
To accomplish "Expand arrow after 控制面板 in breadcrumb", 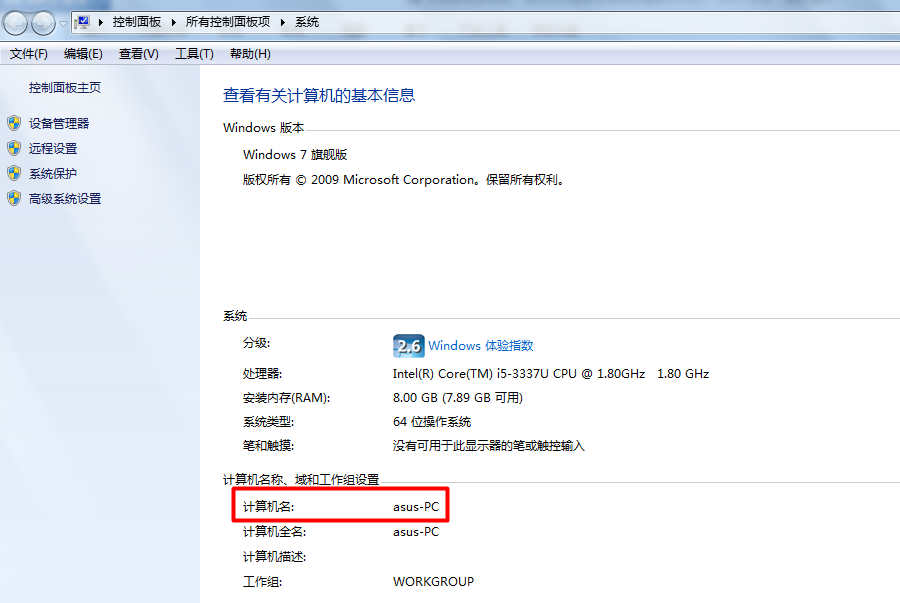I will pyautogui.click(x=173, y=22).
